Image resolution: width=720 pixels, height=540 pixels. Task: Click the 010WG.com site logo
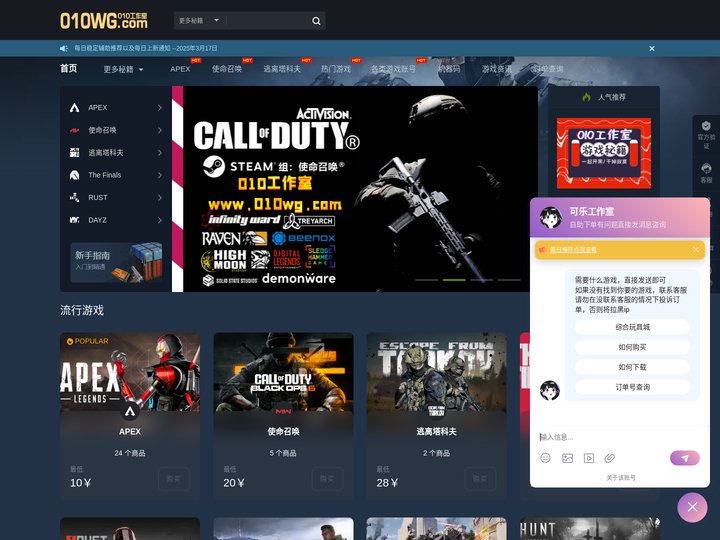(104, 21)
